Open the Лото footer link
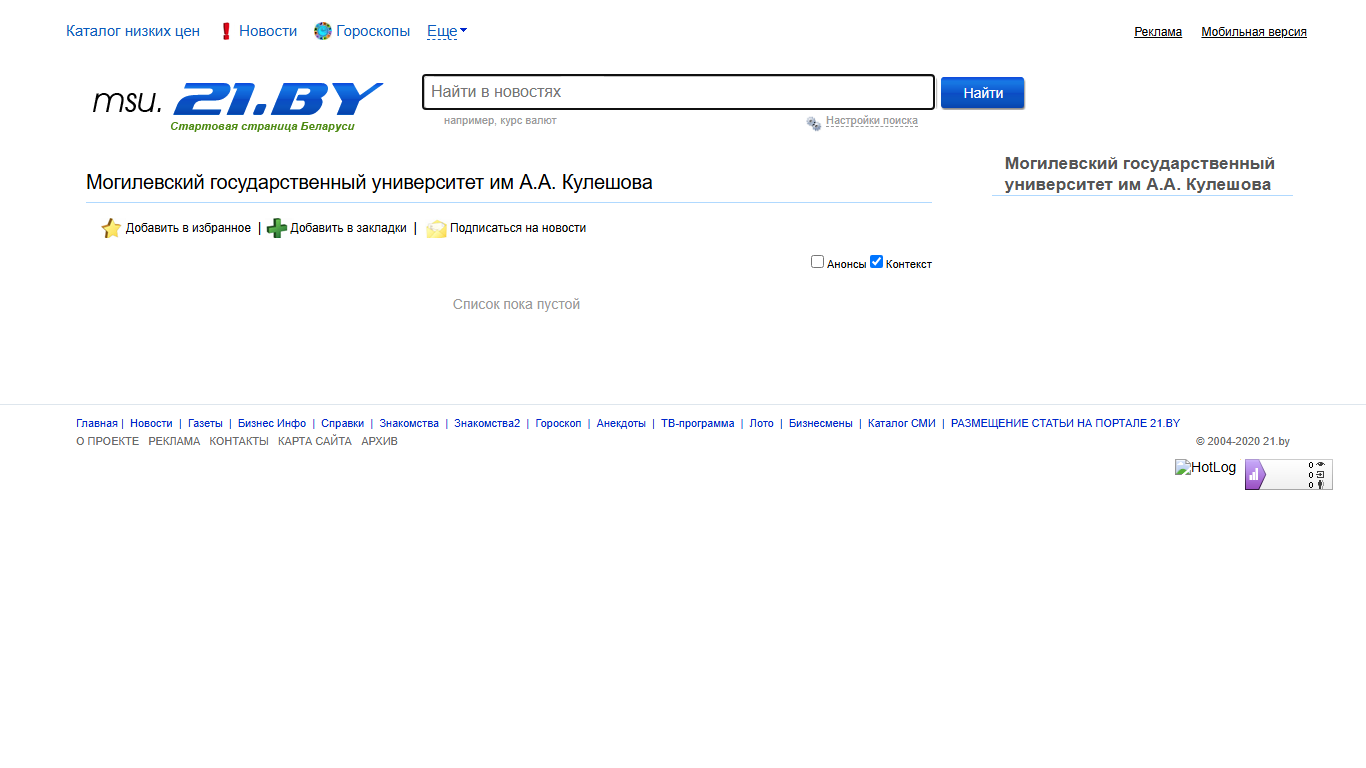 (x=761, y=424)
